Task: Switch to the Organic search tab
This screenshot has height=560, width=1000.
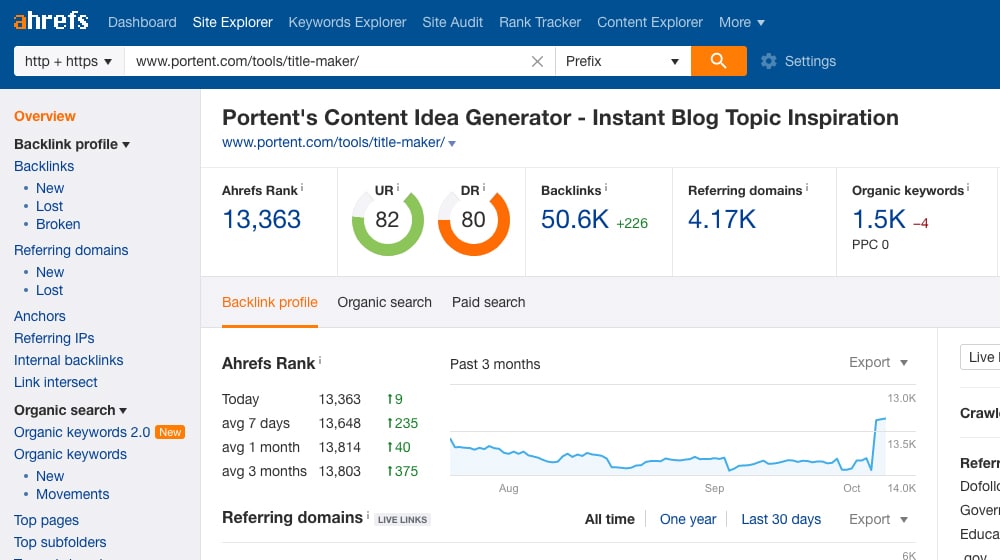Action: coord(385,302)
